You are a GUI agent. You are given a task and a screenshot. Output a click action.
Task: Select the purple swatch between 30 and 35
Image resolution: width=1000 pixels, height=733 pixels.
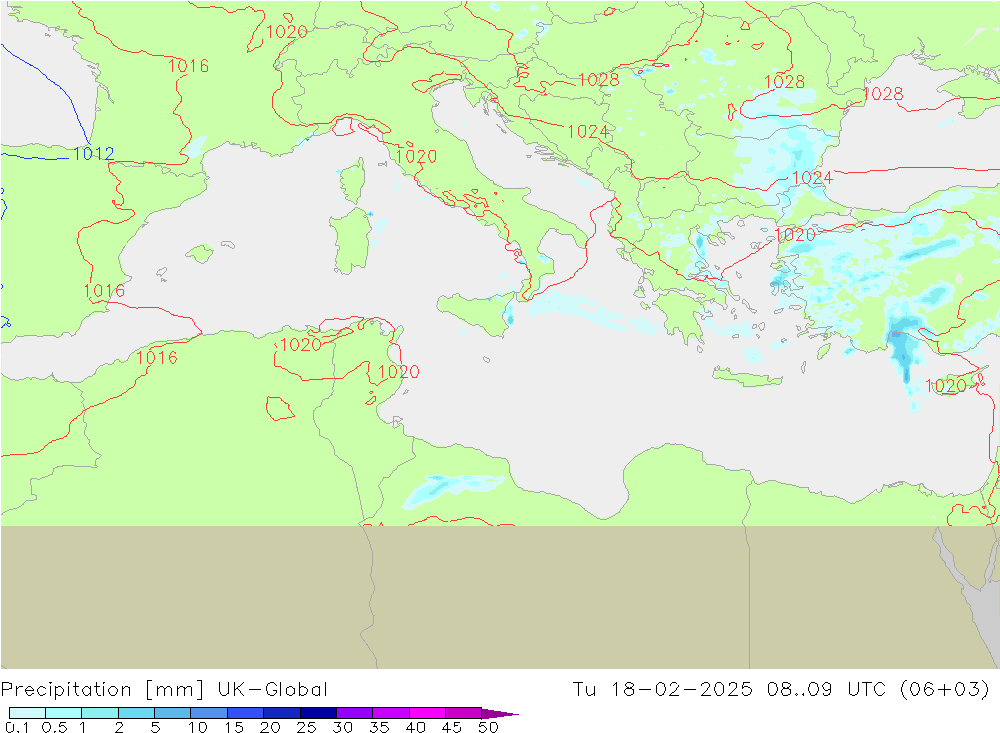[355, 713]
